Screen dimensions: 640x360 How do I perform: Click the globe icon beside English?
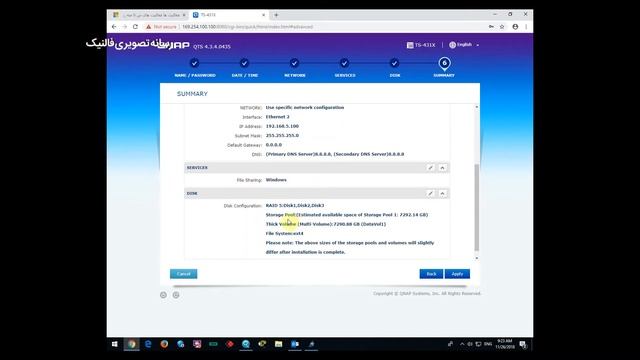pos(452,45)
